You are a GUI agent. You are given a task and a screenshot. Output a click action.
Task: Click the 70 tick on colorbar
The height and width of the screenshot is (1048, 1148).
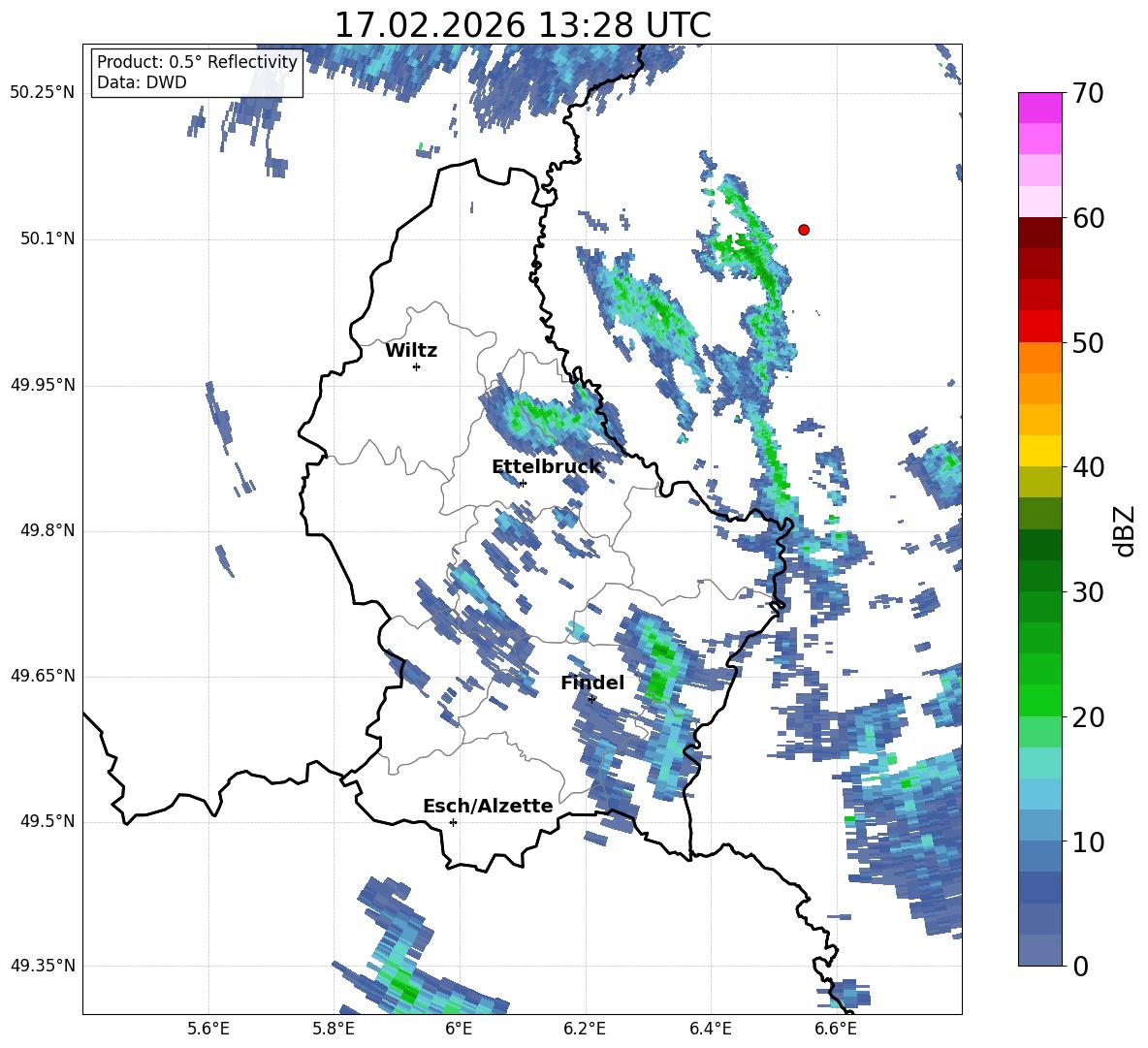1088,94
